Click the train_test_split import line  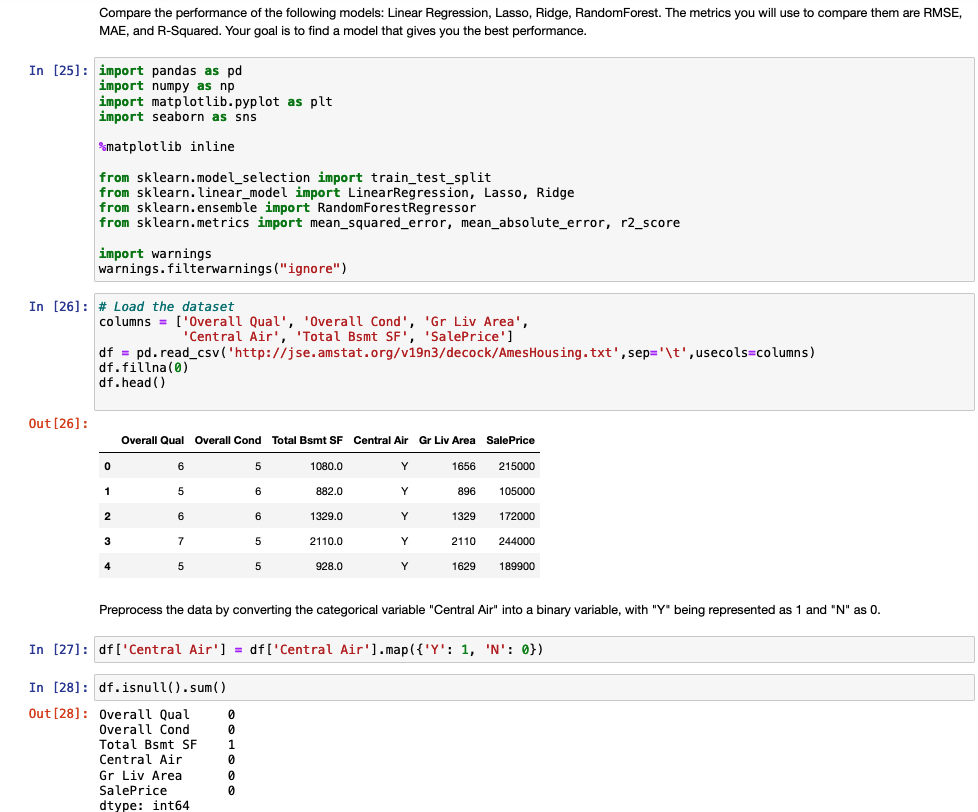(x=294, y=178)
